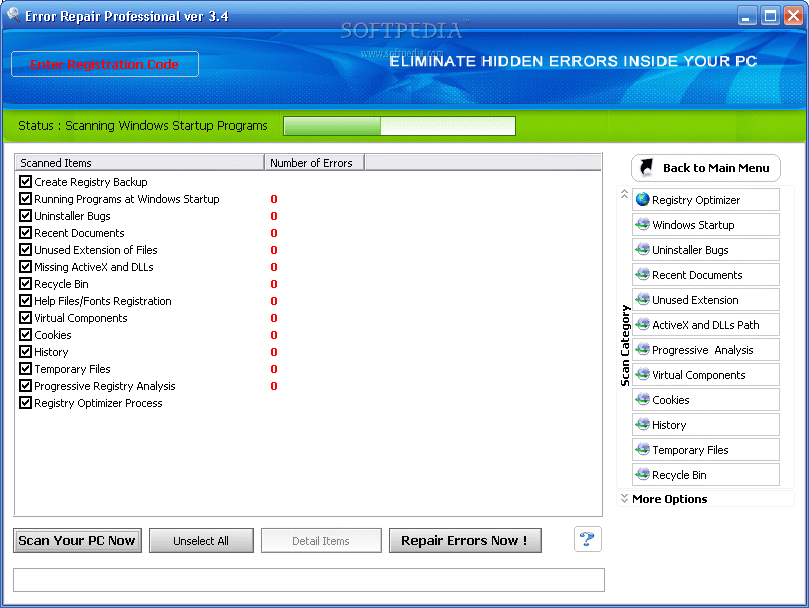
Task: Click the Uninstaller Bugs category icon
Action: tap(642, 249)
